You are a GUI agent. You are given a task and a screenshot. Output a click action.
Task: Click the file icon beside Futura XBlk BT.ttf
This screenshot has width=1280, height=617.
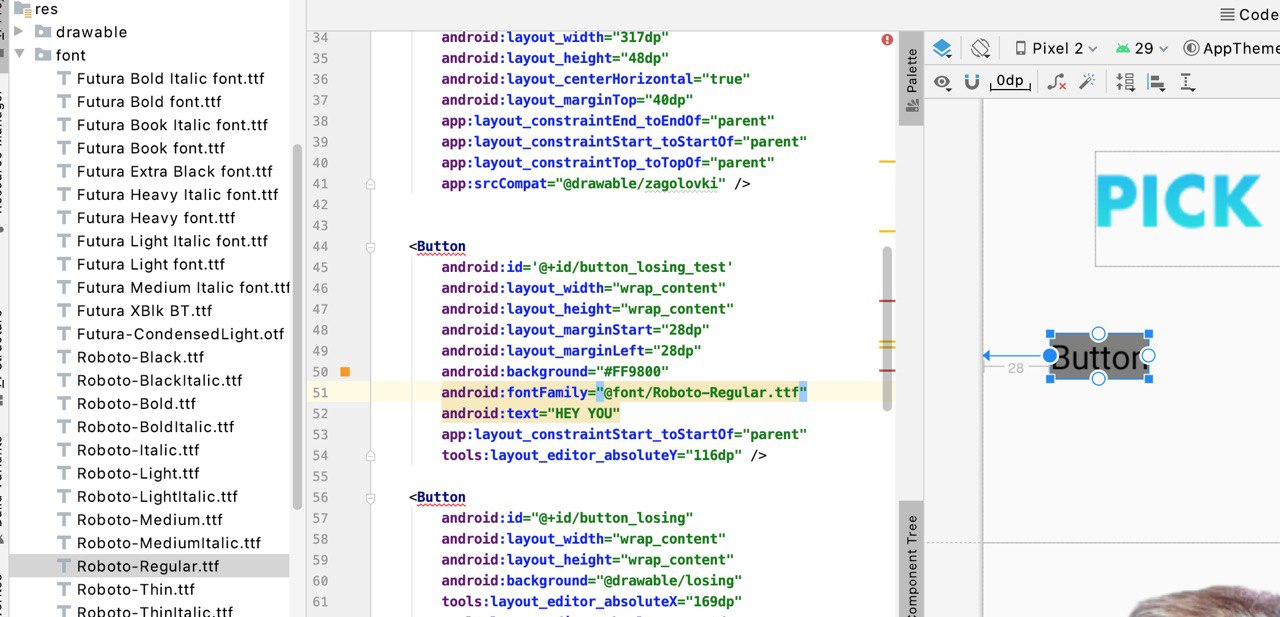64,310
